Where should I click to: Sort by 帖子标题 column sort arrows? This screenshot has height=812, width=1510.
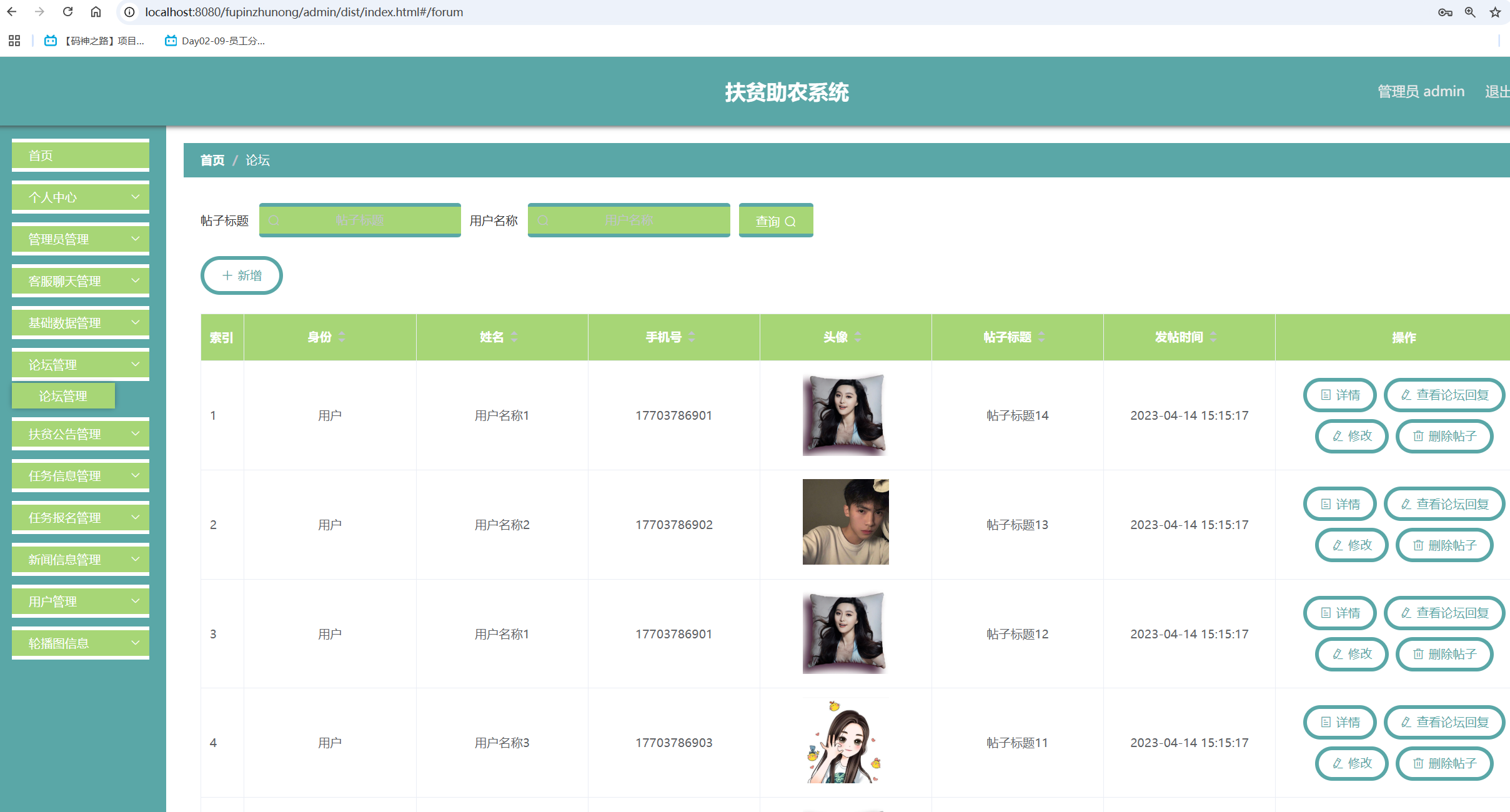point(1041,337)
